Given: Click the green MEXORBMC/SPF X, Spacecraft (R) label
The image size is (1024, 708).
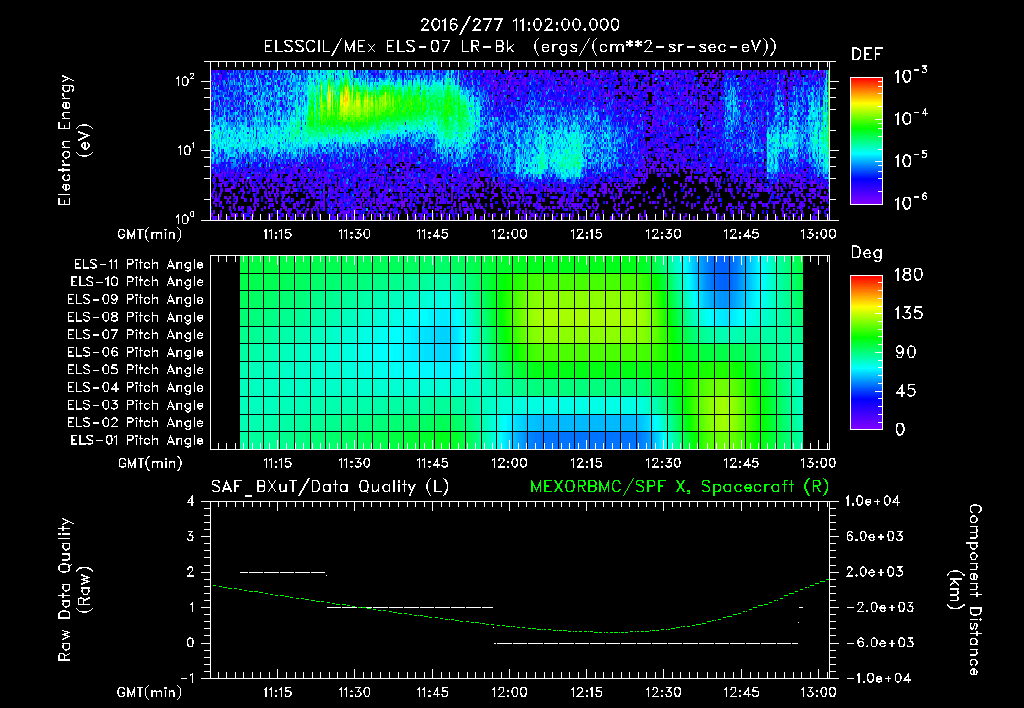Looking at the screenshot, I should point(679,487).
